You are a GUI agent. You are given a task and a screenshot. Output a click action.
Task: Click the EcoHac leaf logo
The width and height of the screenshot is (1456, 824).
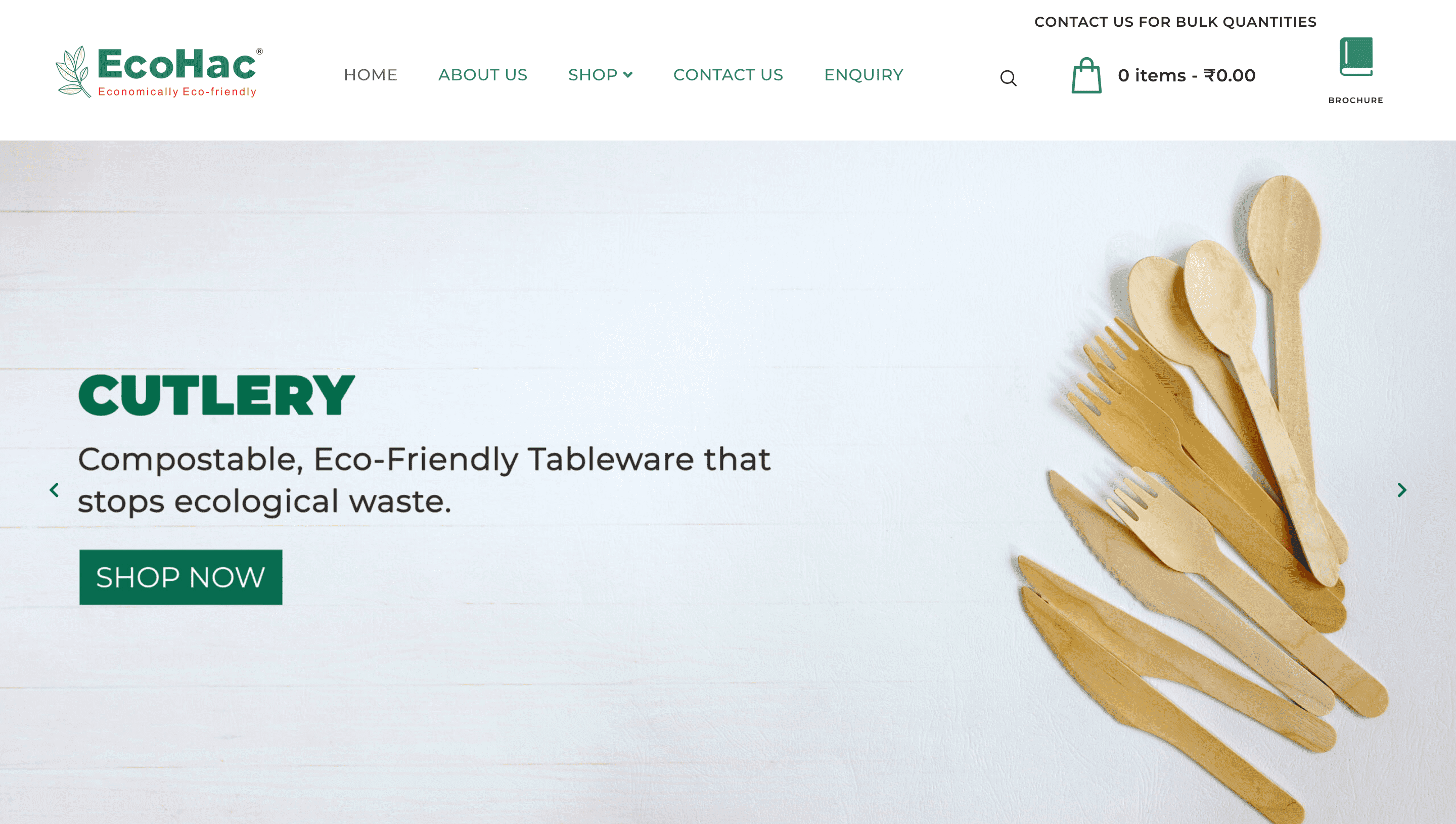[x=73, y=71]
